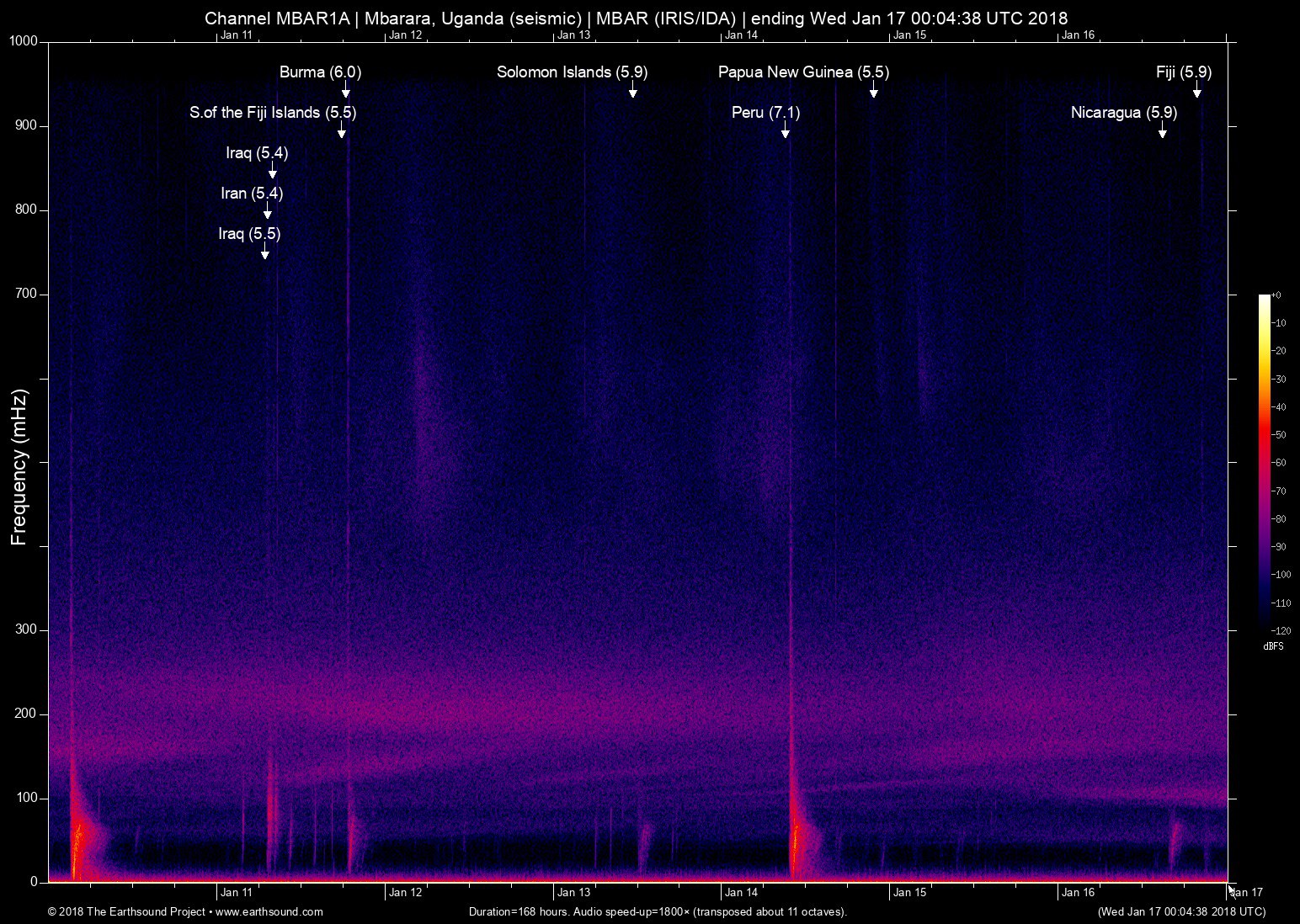Click the Frequency (mHz) axis label
The image size is (1300, 924).
tap(19, 467)
